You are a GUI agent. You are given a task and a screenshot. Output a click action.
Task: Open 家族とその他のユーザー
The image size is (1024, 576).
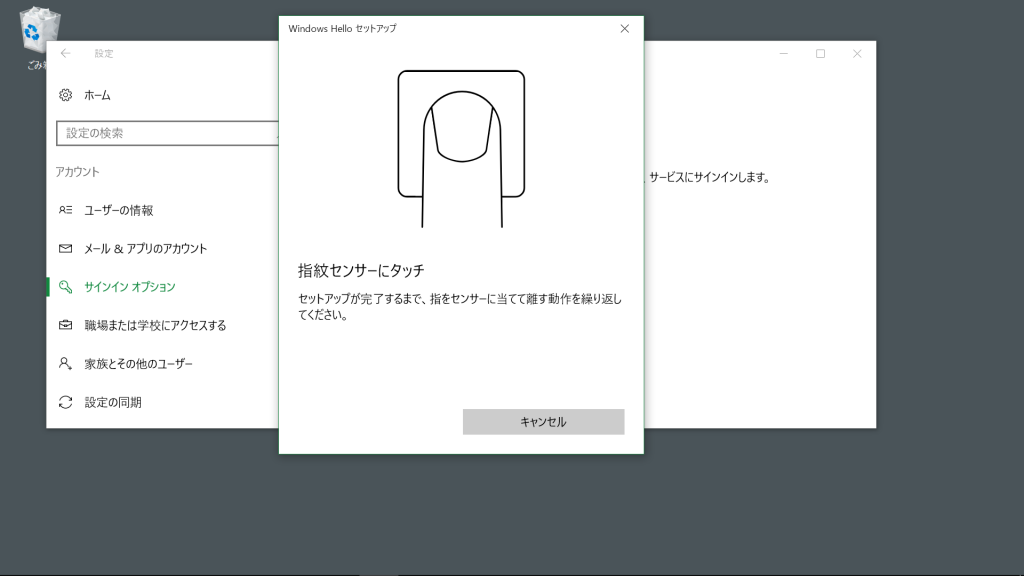[x=138, y=364]
